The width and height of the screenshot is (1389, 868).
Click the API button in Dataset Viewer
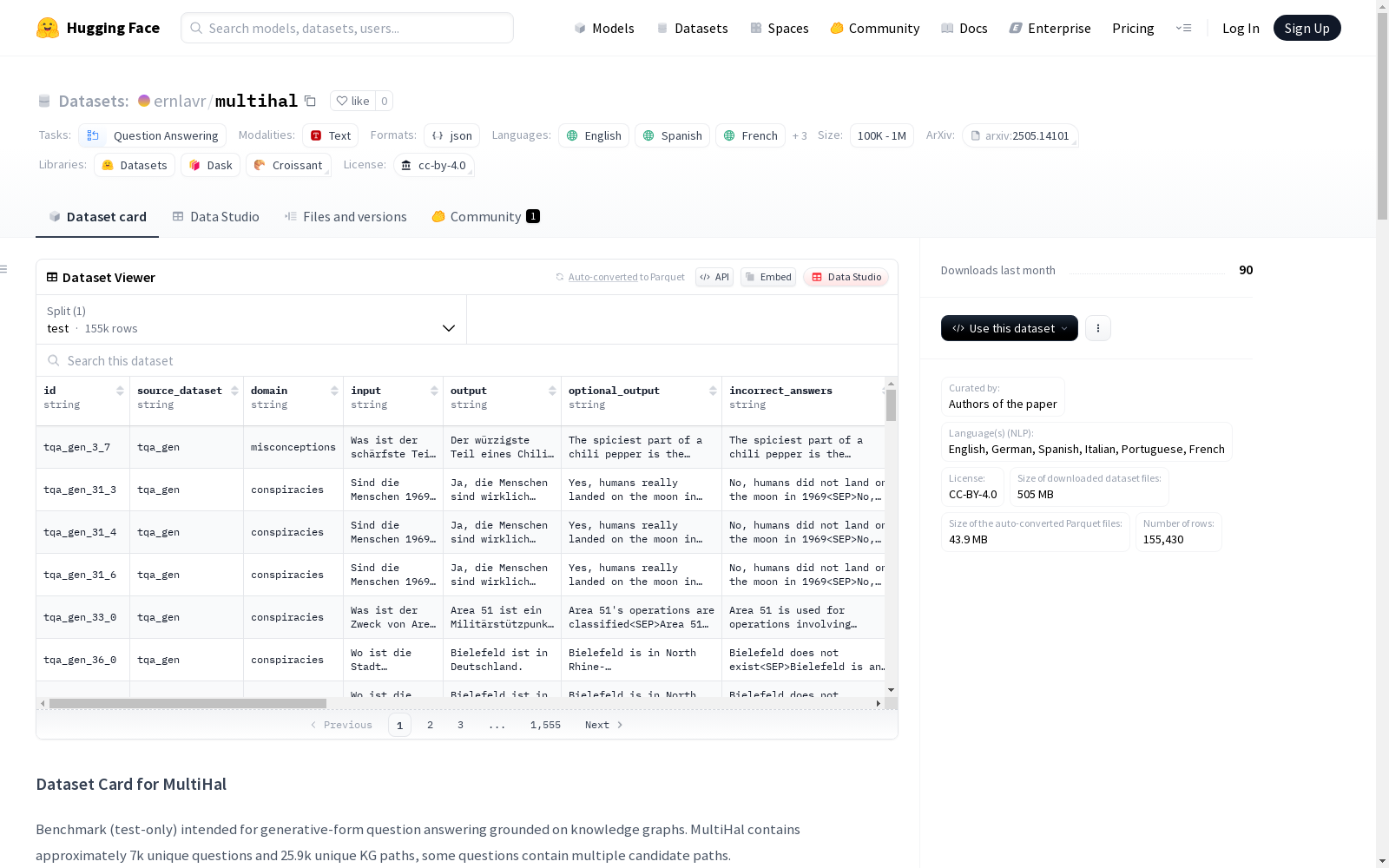(x=714, y=277)
